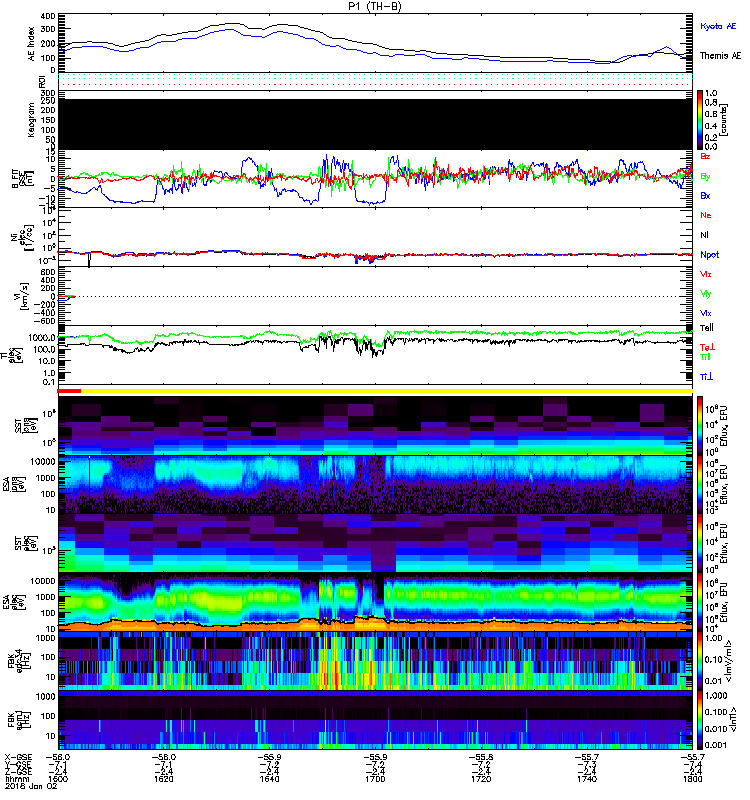Click the B FIT magnetic field panel
The width and height of the screenshot is (750, 800).
click(375, 178)
